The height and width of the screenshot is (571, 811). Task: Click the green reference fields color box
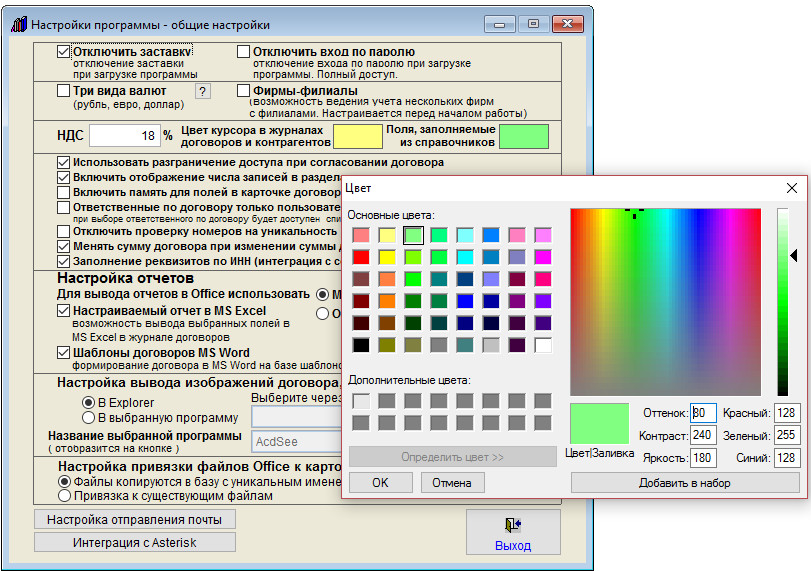click(523, 136)
